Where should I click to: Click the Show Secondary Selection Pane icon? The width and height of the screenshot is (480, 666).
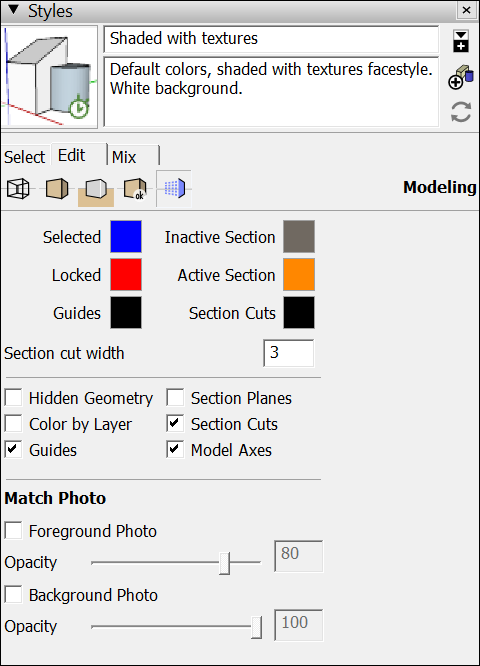(461, 41)
